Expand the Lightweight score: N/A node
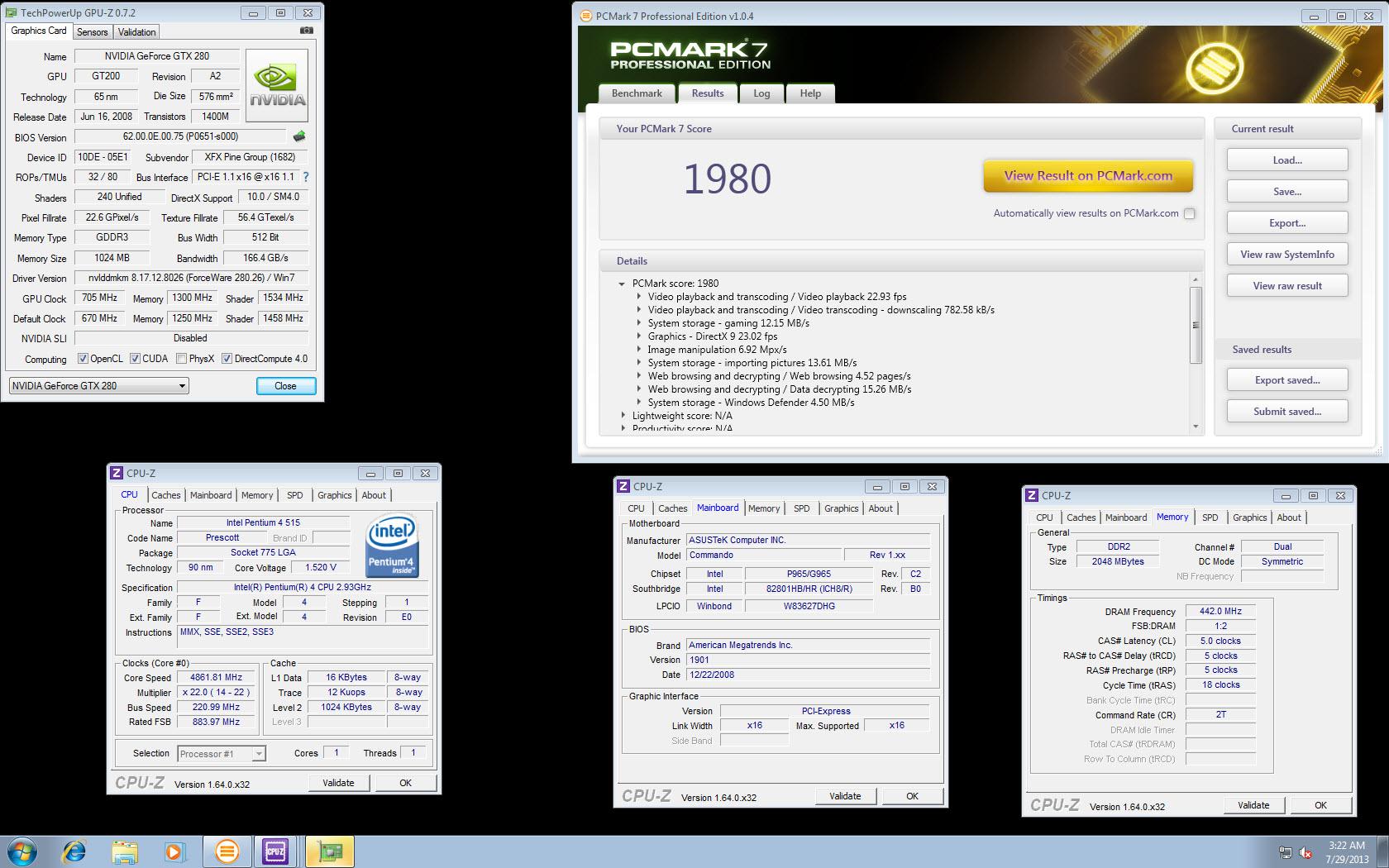 click(x=623, y=416)
